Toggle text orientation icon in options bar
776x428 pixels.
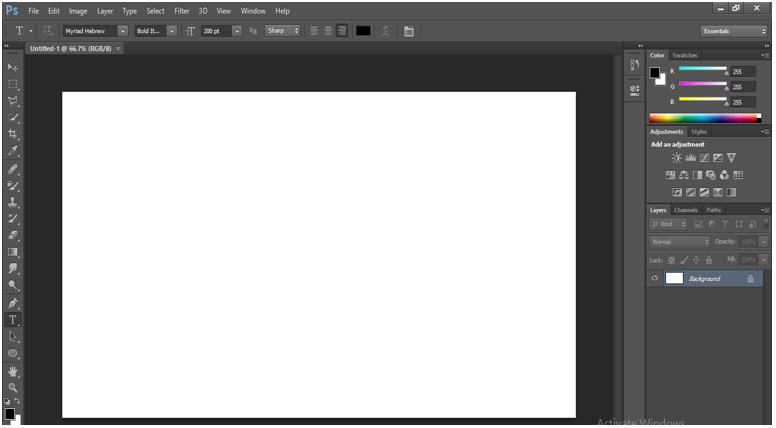click(48, 31)
